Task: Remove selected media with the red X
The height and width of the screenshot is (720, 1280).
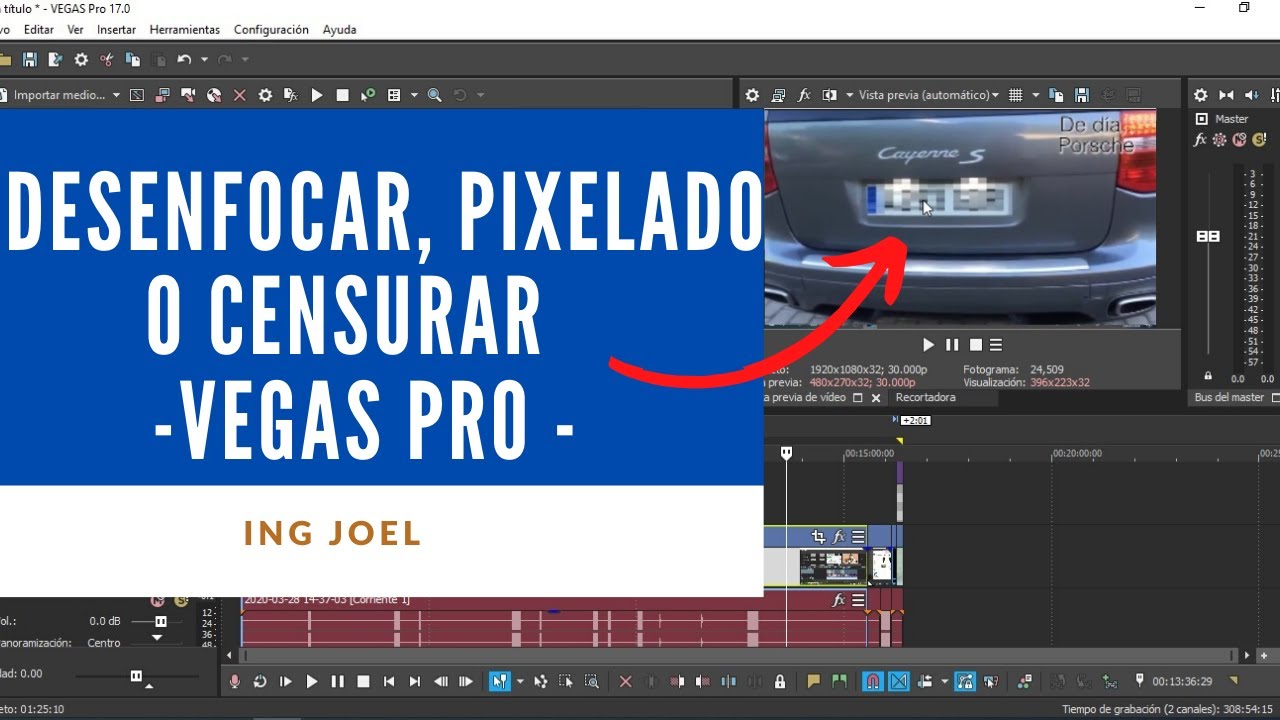Action: pyautogui.click(x=239, y=95)
